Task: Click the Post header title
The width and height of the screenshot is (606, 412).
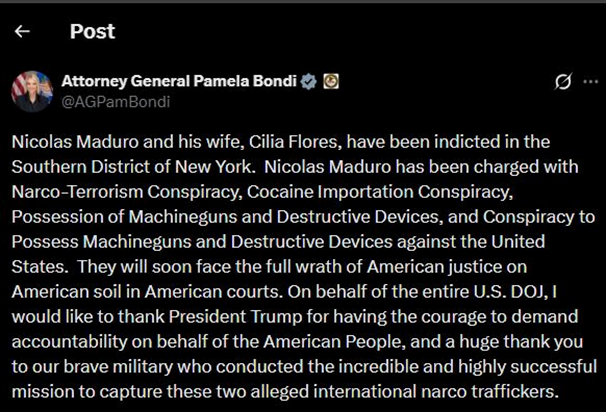Action: [92, 31]
